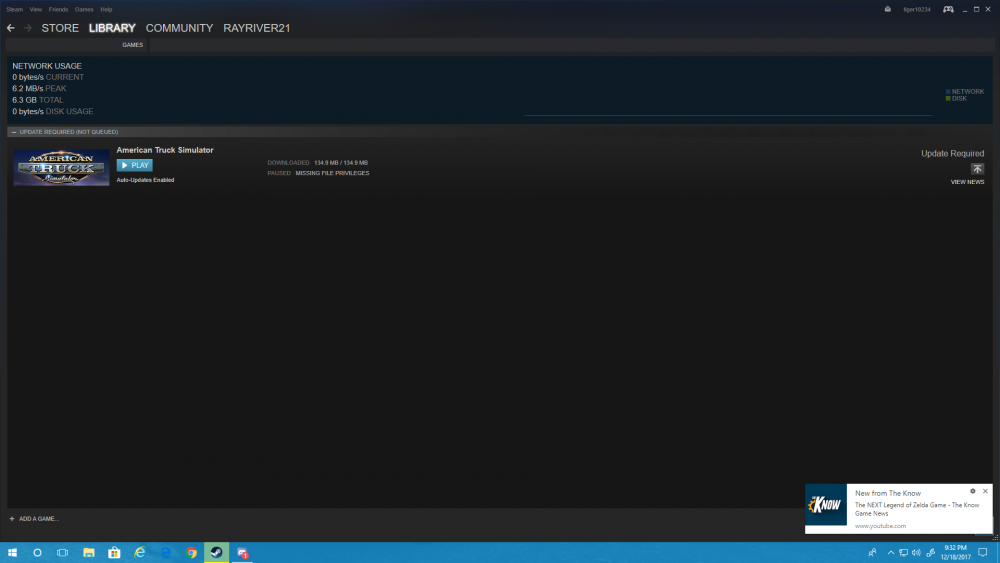1000x563 pixels.
Task: Click the back navigation arrow
Action: tap(11, 28)
